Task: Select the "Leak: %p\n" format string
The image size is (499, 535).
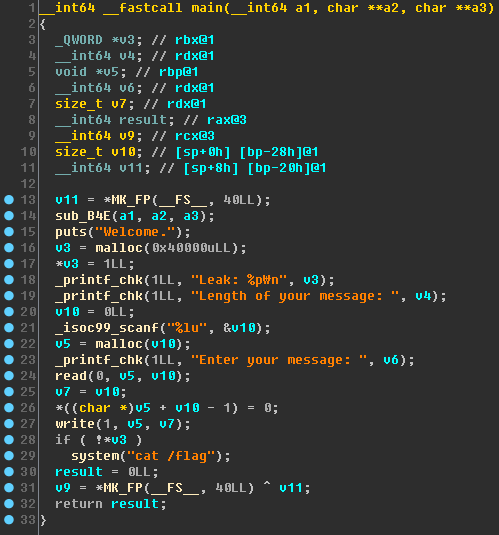Action: click(239, 280)
